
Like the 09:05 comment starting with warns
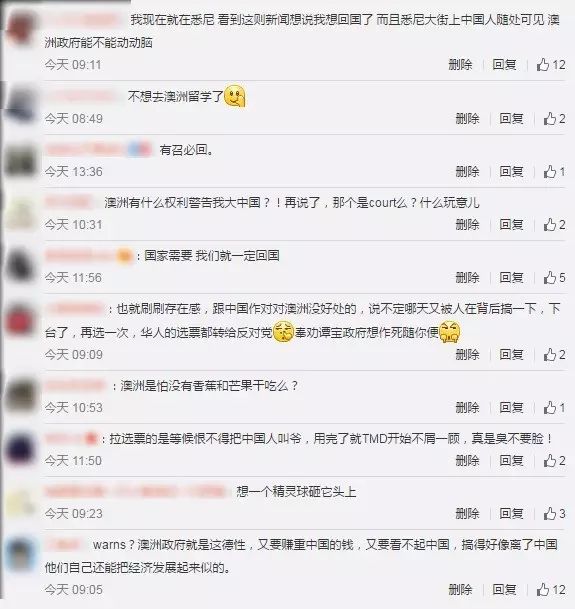(x=551, y=590)
